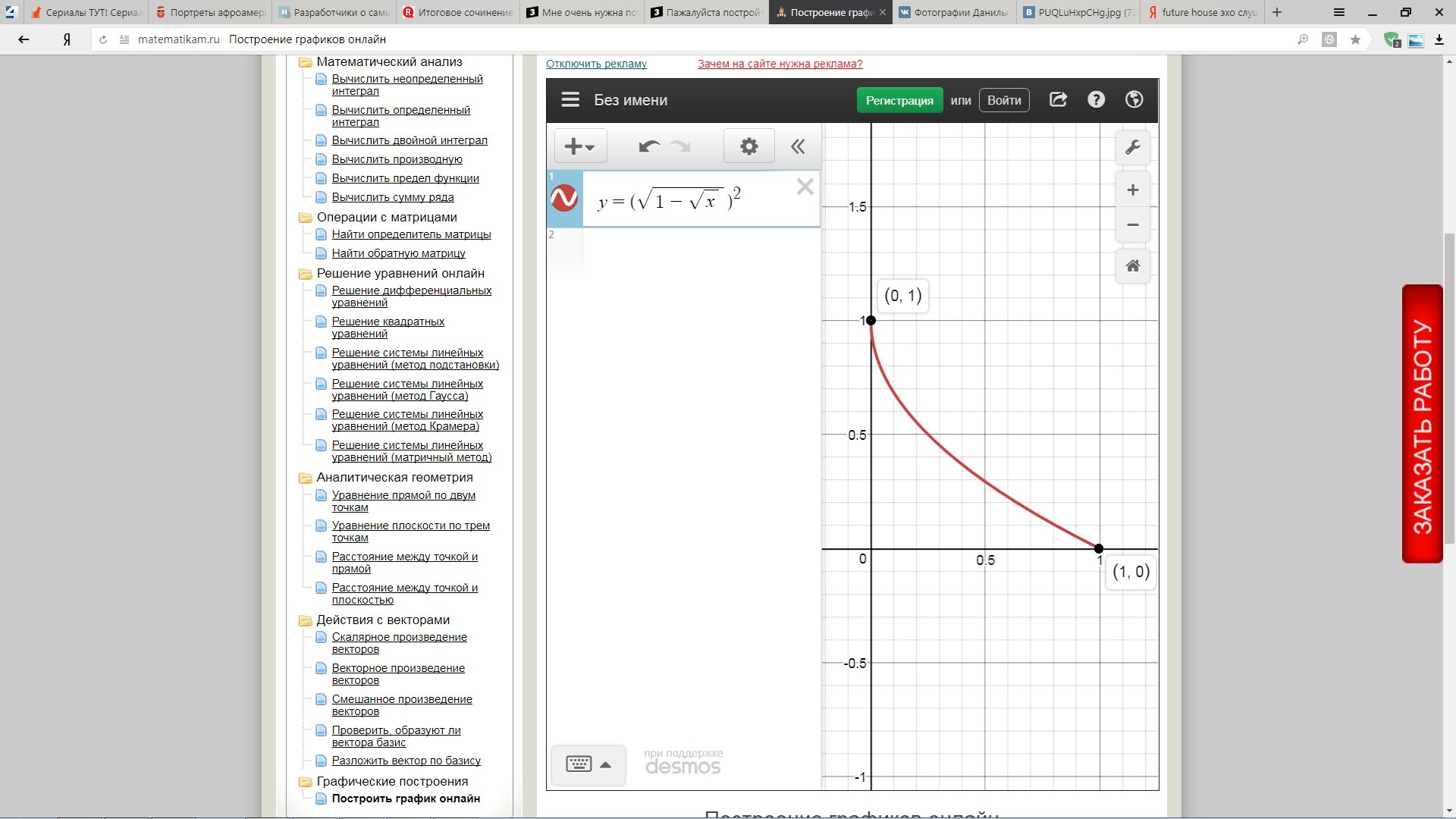This screenshot has width=1456, height=819.
Task: Bookmark the page with the star
Action: pos(1355,39)
